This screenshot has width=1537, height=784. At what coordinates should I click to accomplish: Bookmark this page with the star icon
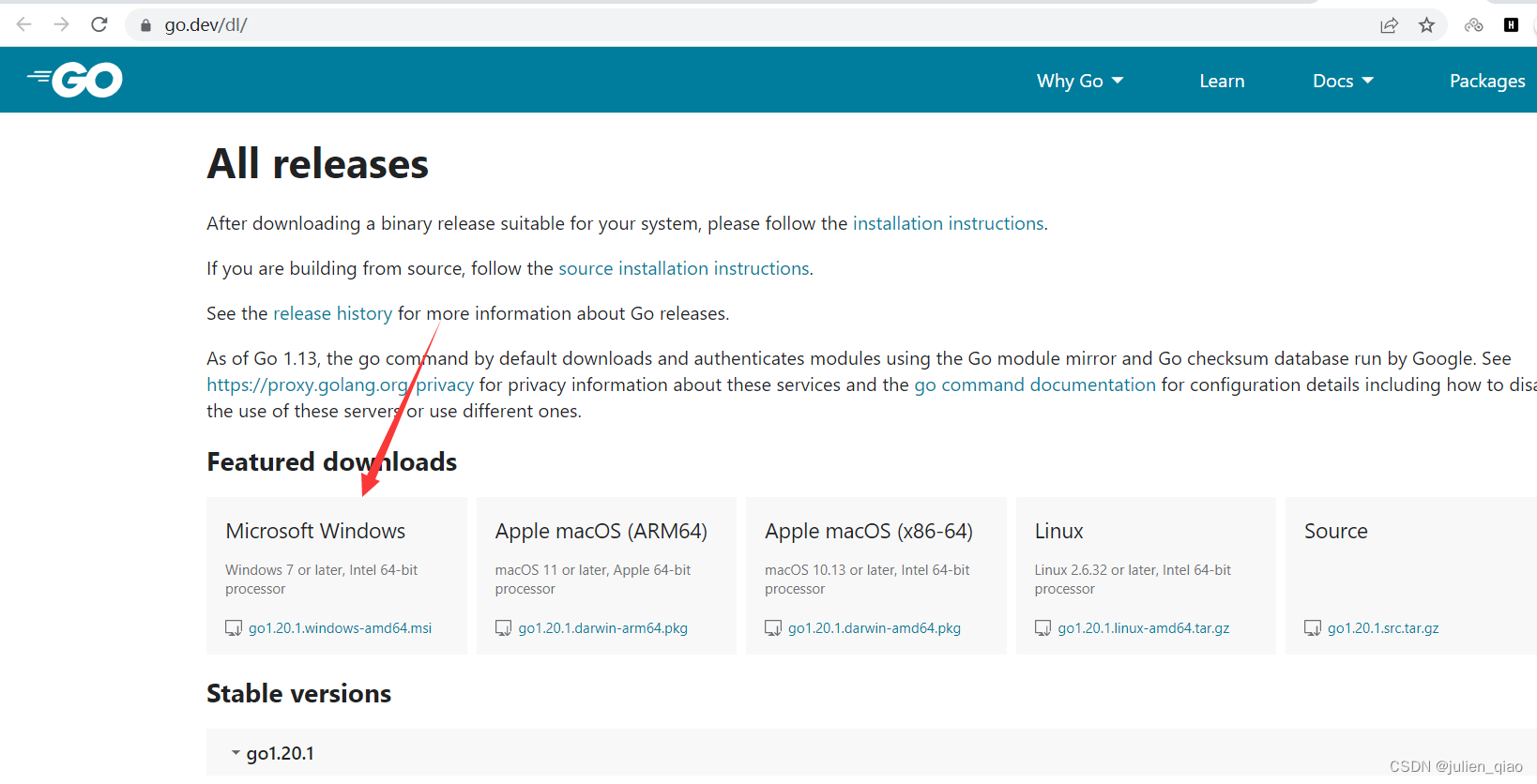tap(1427, 25)
